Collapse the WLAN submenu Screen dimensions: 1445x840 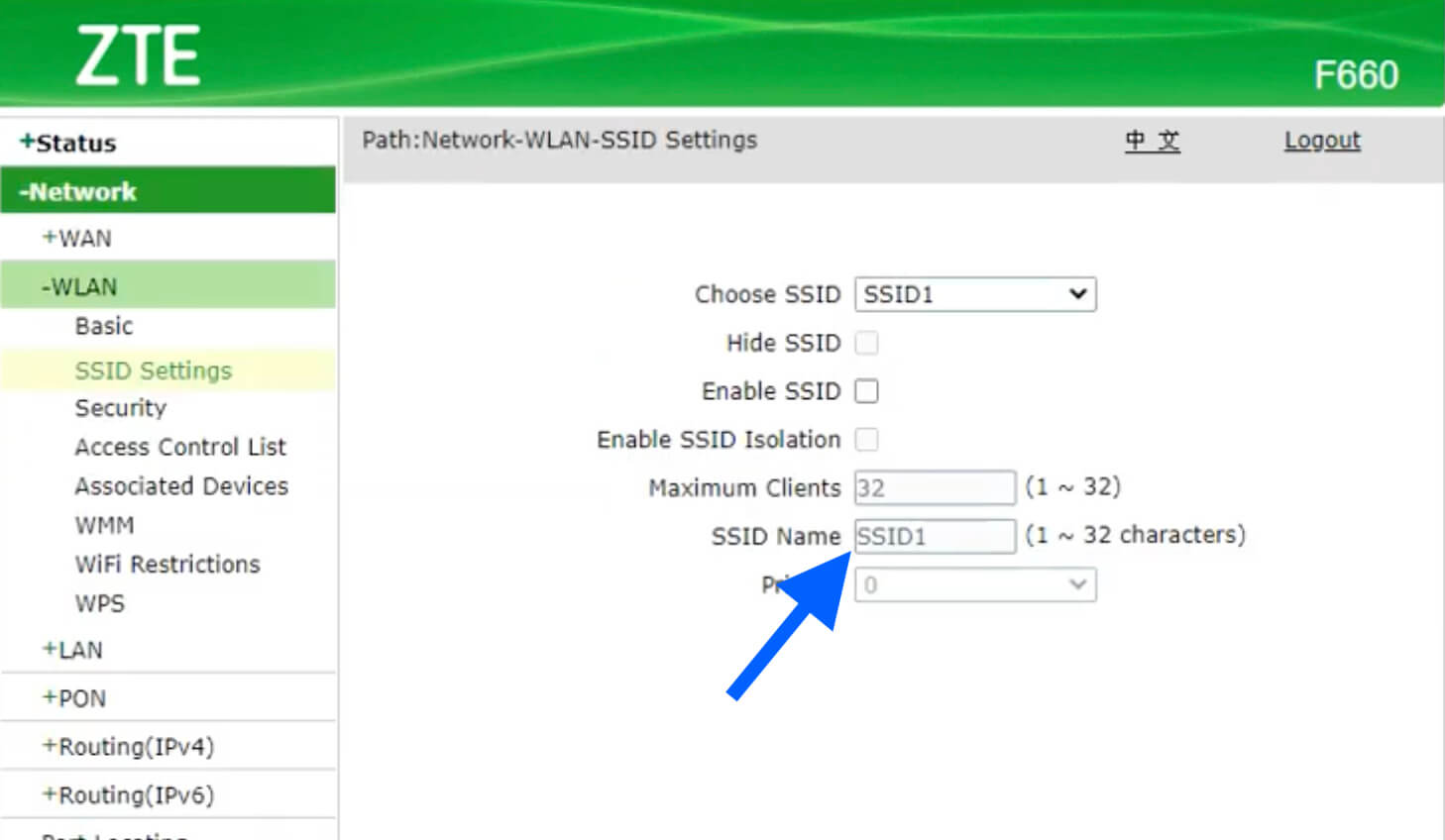pyautogui.click(x=79, y=286)
